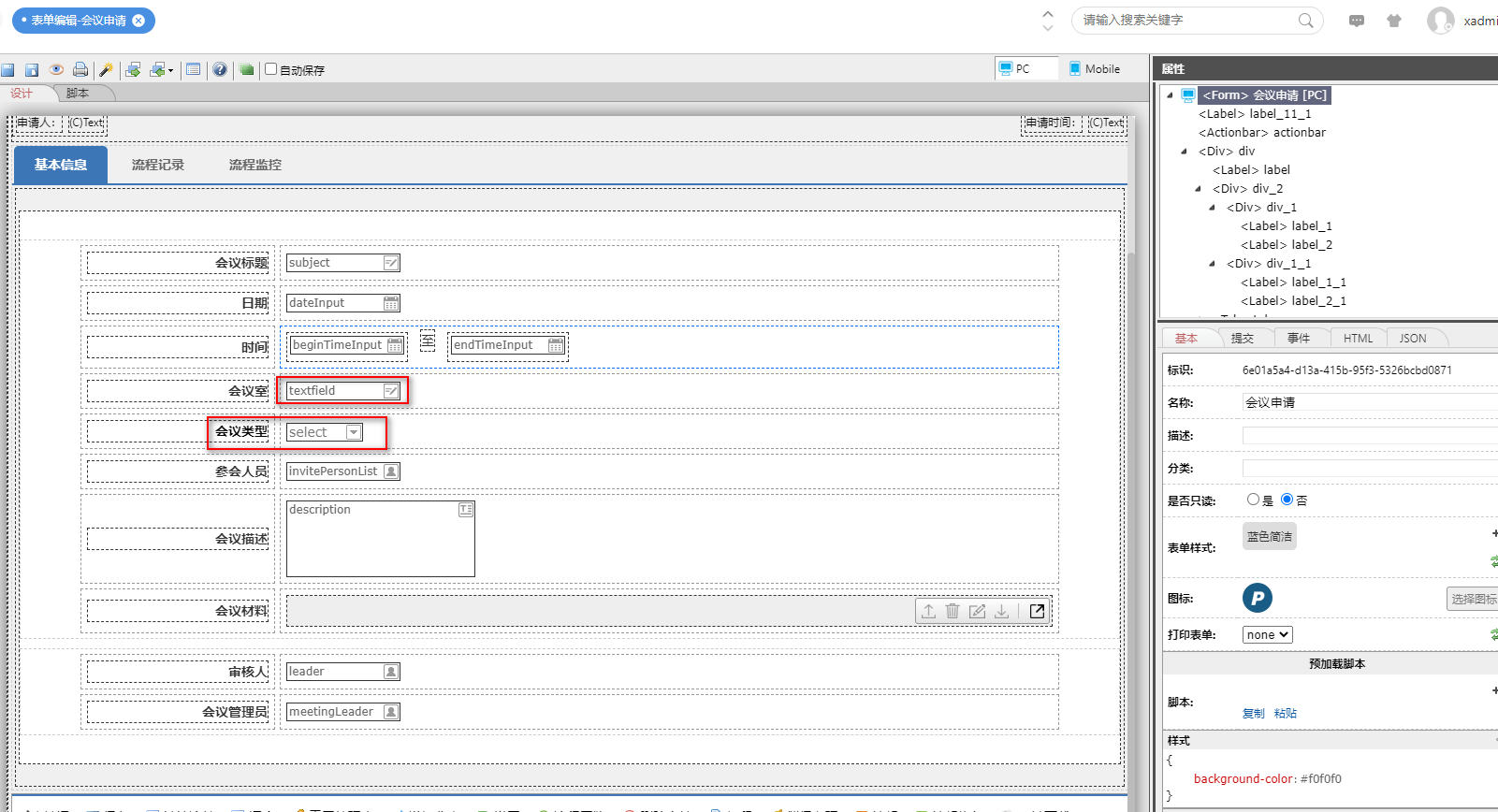The height and width of the screenshot is (812, 1498).
Task: Click the green stacked windows icon
Action: click(x=247, y=69)
